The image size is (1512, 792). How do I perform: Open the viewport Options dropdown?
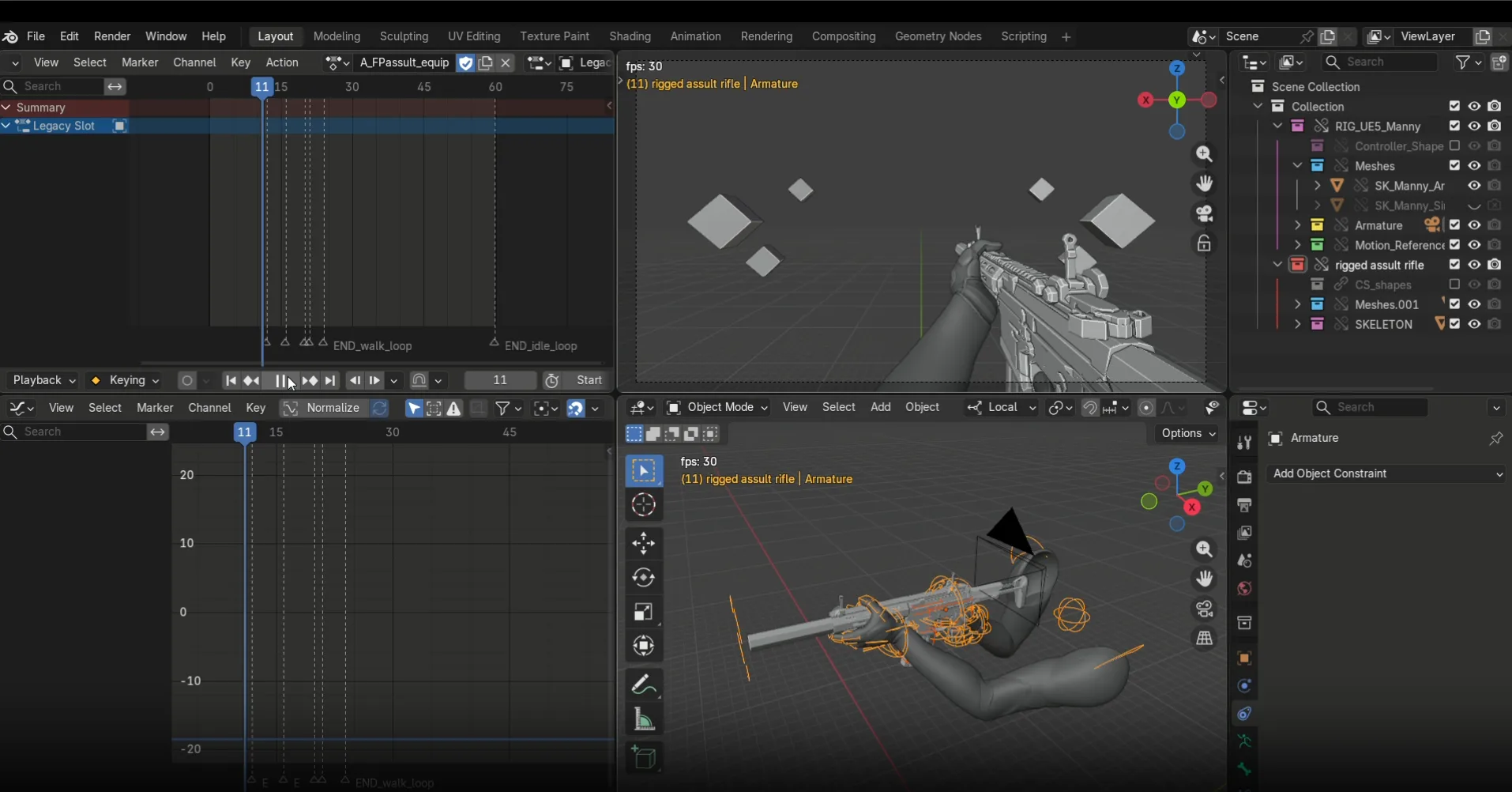pyautogui.click(x=1187, y=434)
